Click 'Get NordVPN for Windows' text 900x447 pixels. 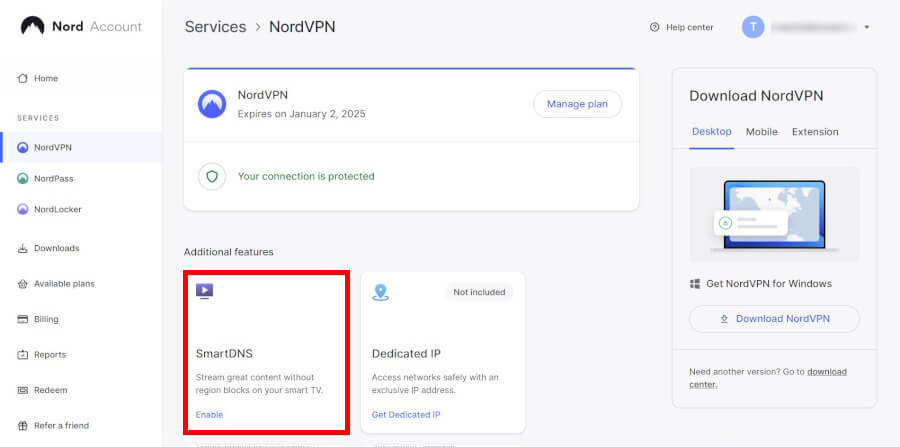[x=769, y=284]
